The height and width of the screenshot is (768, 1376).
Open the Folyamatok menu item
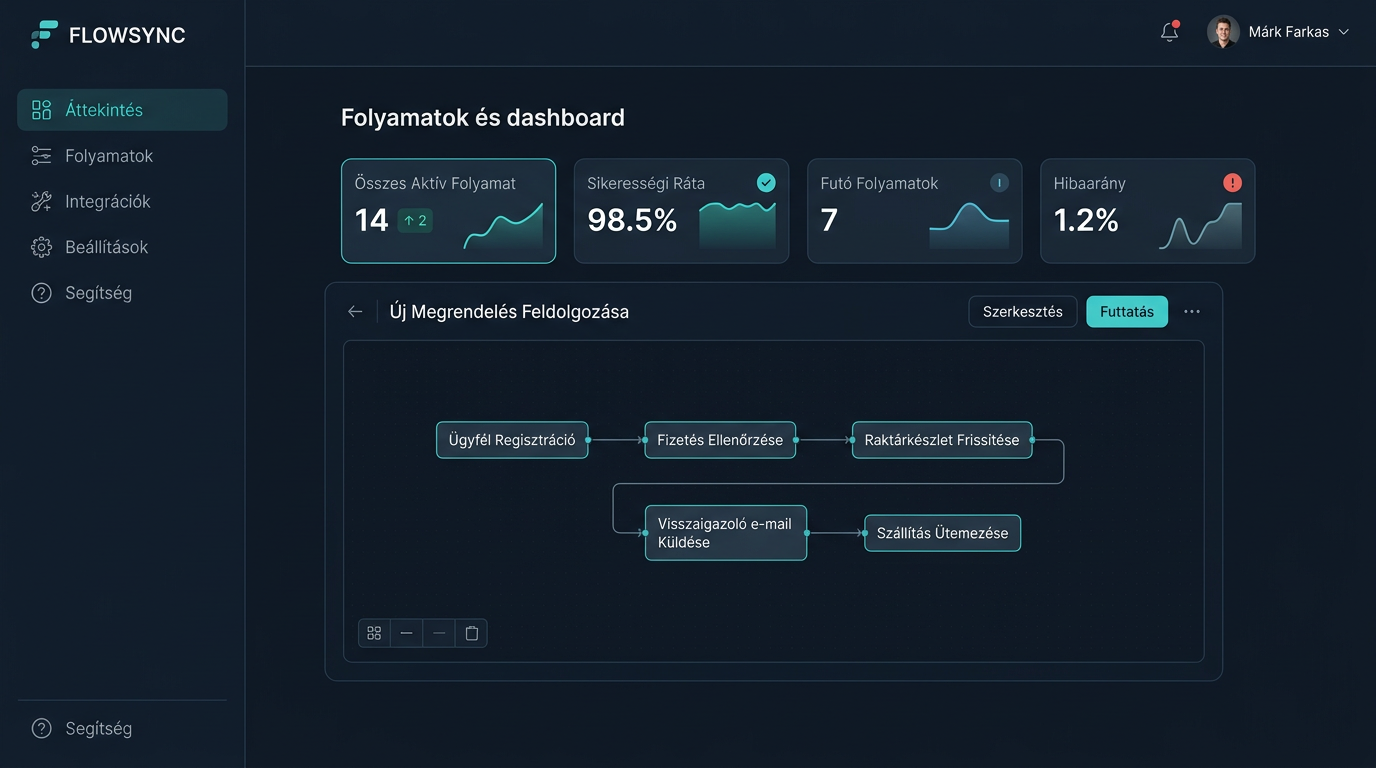(122, 156)
